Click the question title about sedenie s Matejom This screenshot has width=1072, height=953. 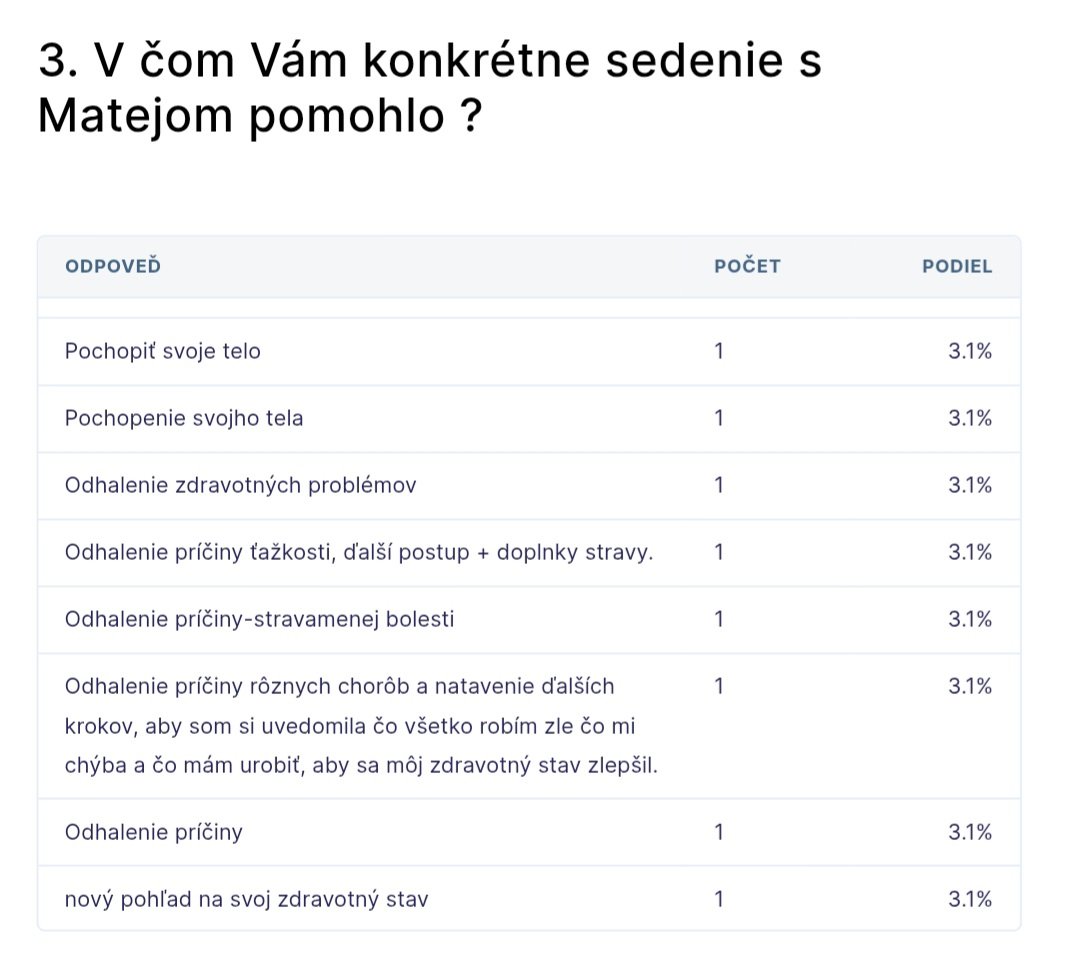pyautogui.click(x=430, y=89)
